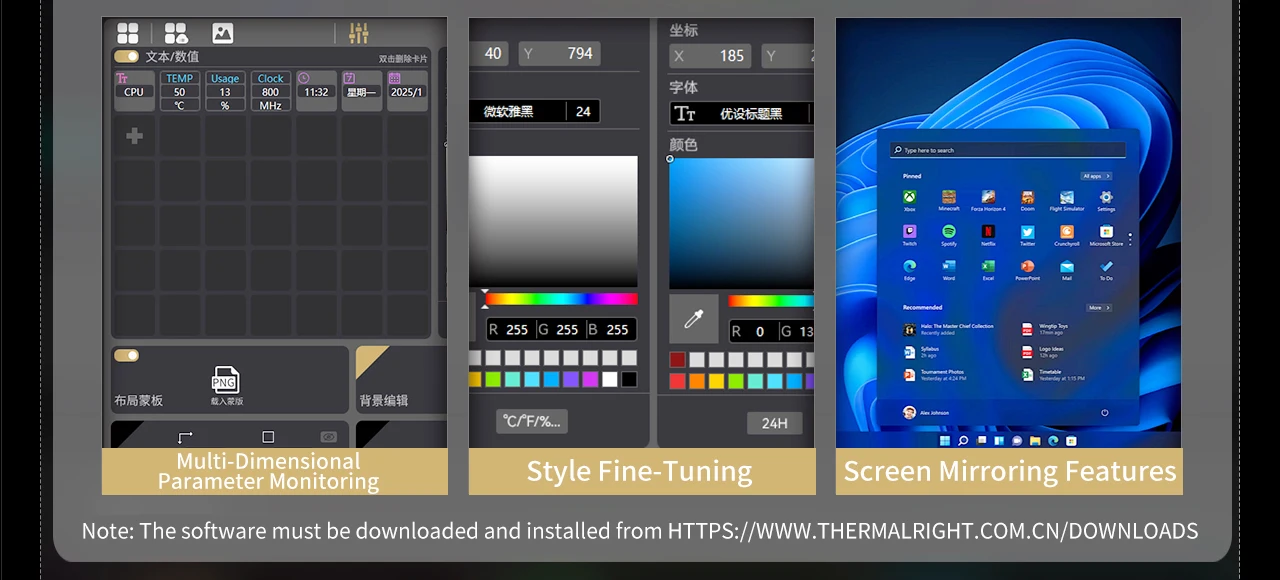Load a PNG mask file icon
This screenshot has width=1280, height=580.
pyautogui.click(x=226, y=381)
